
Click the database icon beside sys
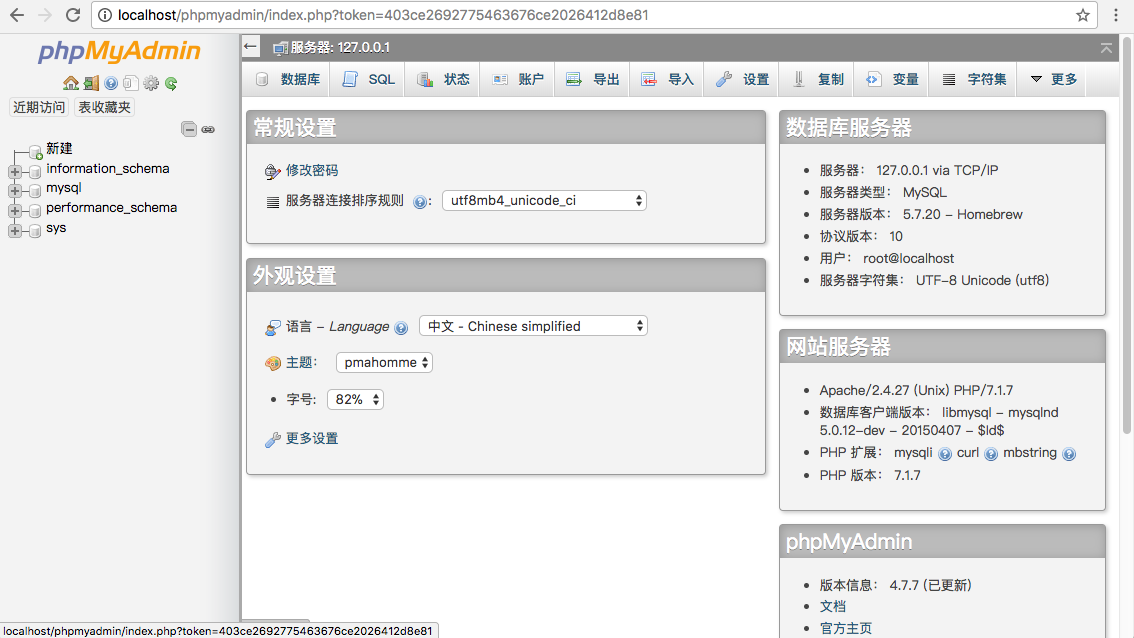click(x=34, y=231)
